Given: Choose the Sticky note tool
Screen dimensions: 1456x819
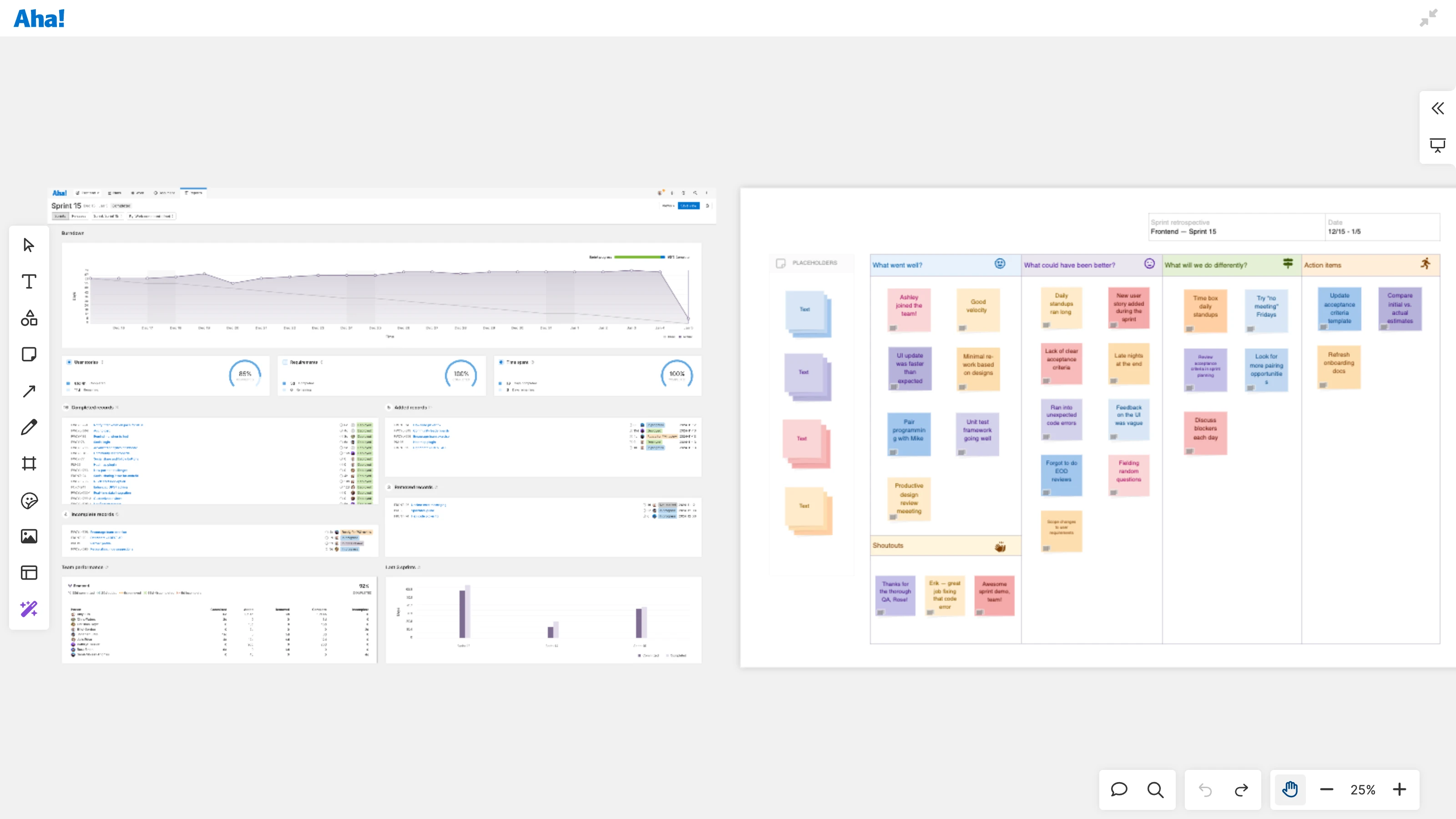Looking at the screenshot, I should point(29,354).
